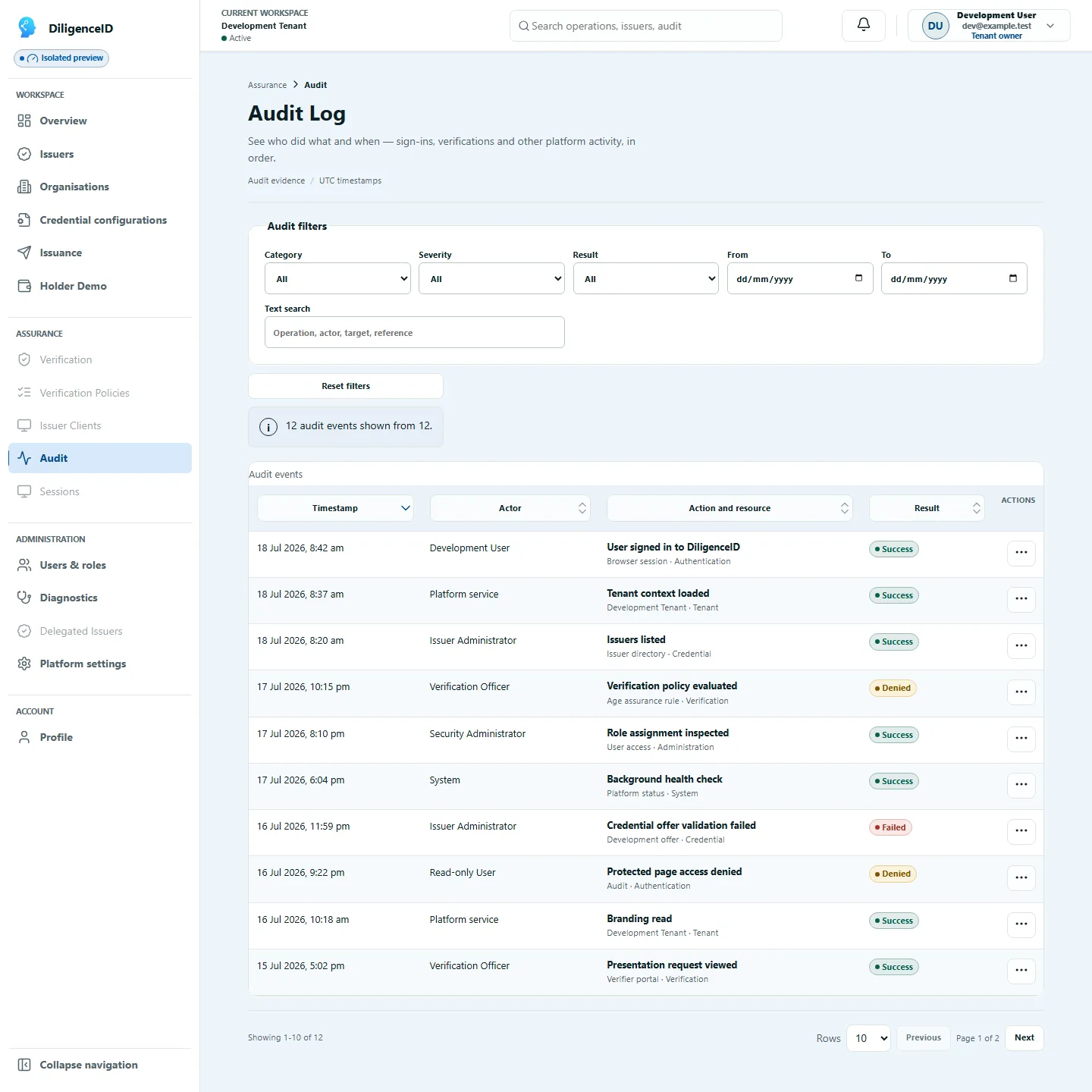
Task: Click the Text search input field
Action: click(x=415, y=332)
